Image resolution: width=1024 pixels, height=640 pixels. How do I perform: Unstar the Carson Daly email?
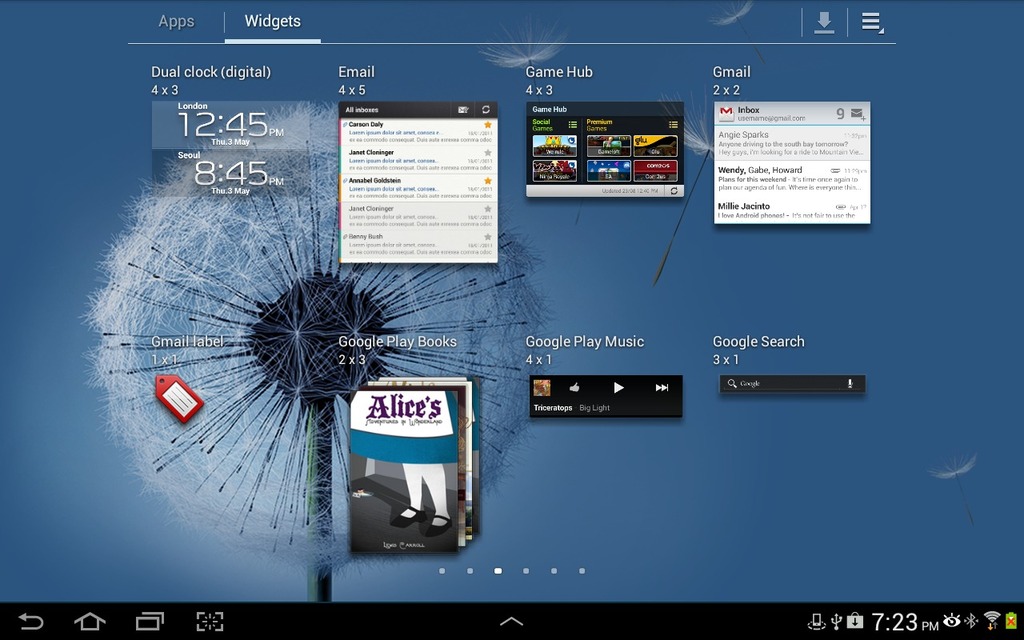[x=487, y=125]
